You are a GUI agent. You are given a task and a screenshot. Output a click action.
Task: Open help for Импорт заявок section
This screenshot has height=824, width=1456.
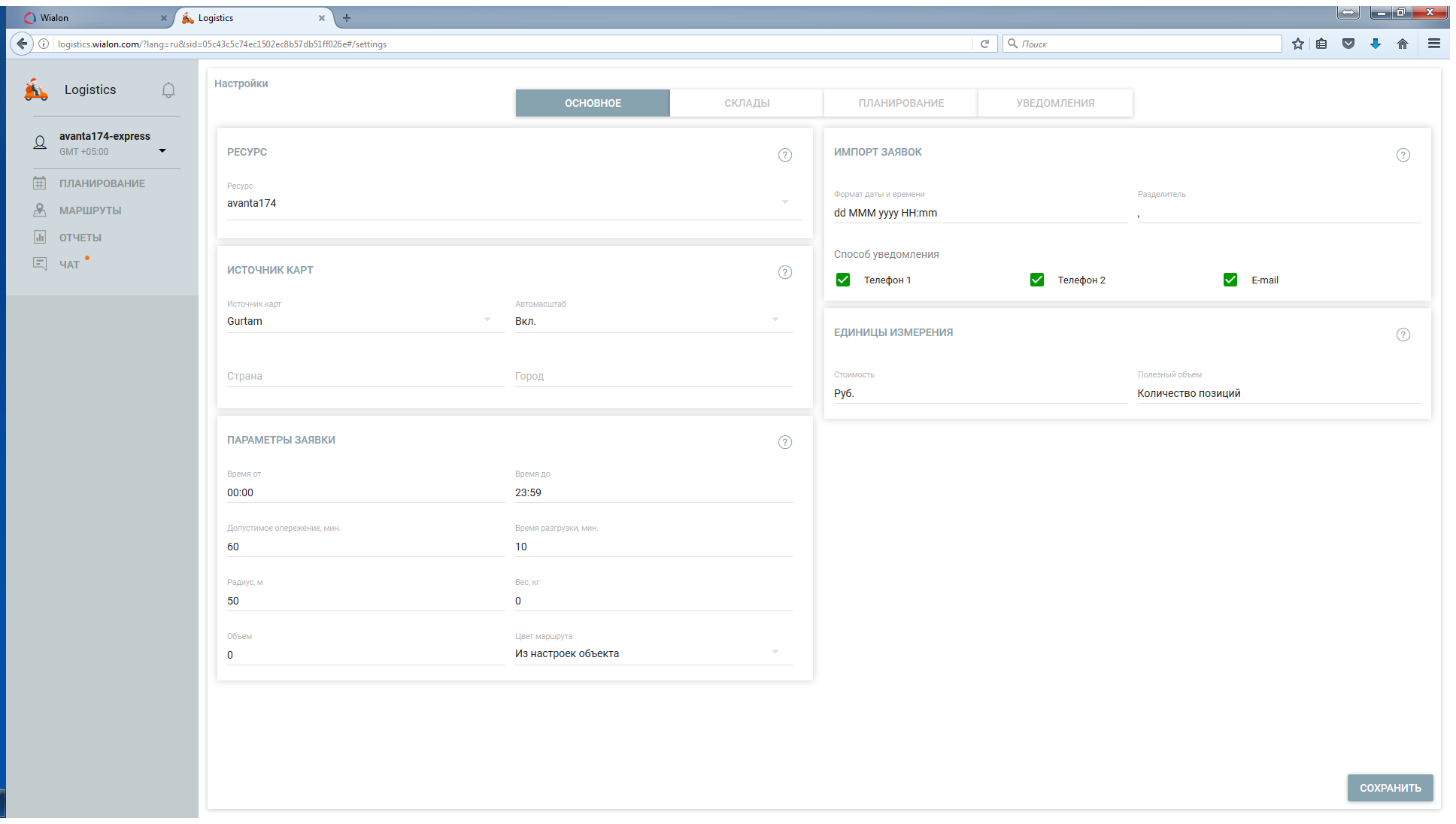pos(1403,155)
